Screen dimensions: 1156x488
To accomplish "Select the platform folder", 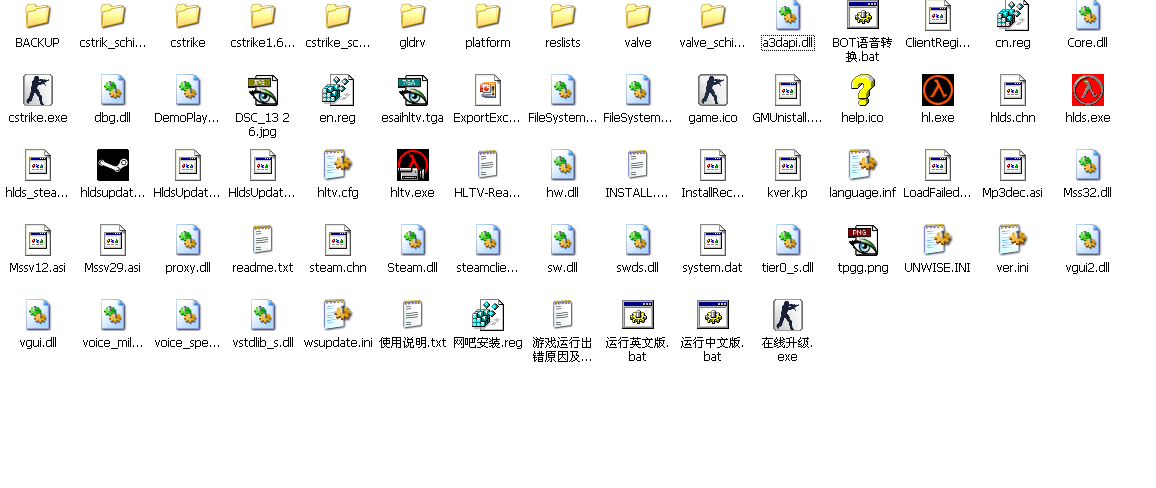I will (x=487, y=15).
